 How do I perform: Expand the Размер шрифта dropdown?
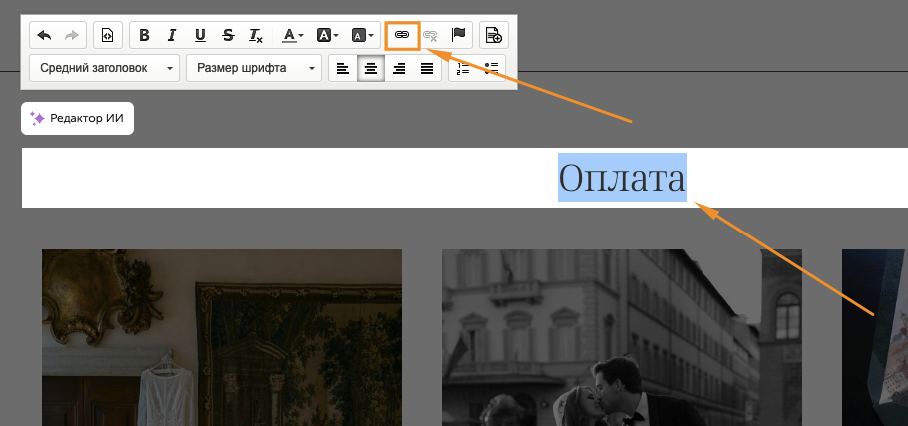253,68
